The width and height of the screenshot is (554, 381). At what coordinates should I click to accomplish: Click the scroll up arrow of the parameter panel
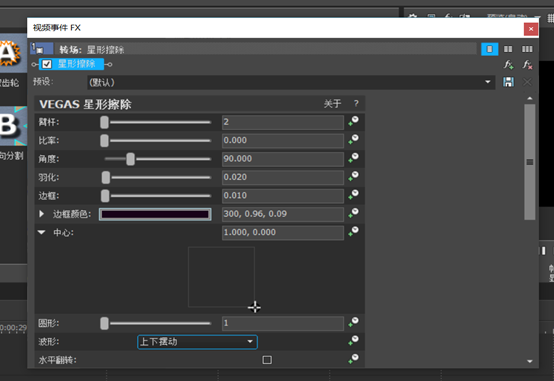pyautogui.click(x=530, y=99)
